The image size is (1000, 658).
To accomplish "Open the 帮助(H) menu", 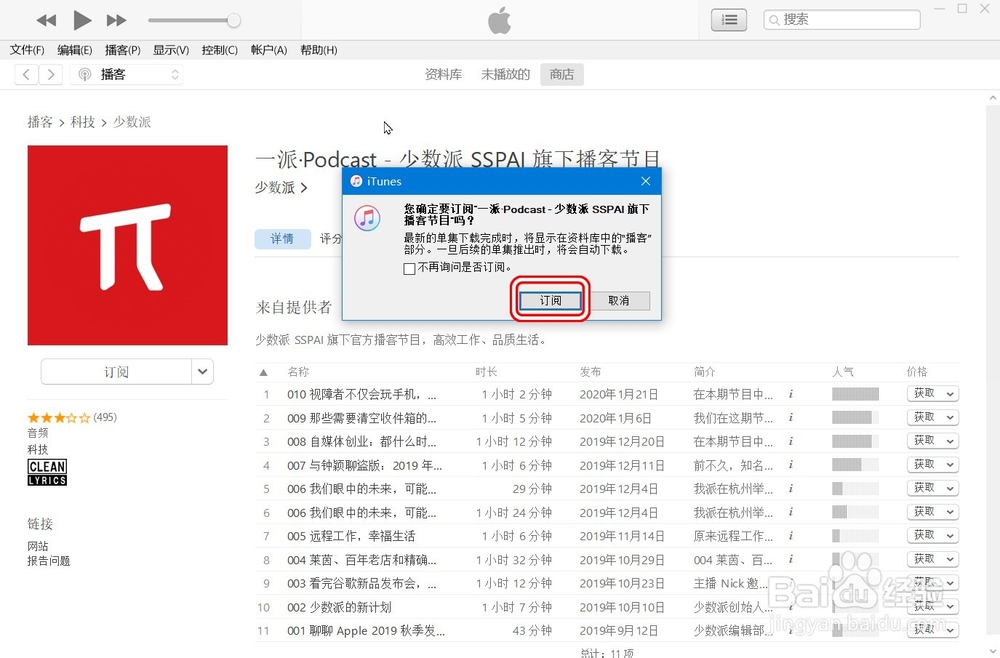I will tap(318, 50).
